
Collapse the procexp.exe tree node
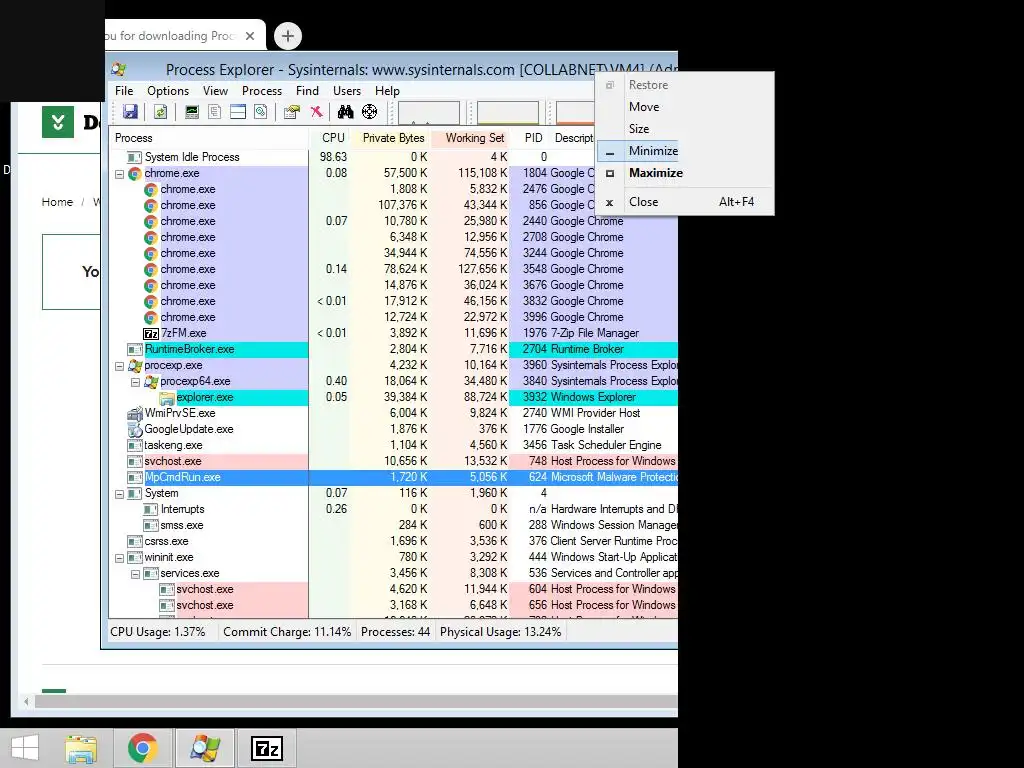120,366
